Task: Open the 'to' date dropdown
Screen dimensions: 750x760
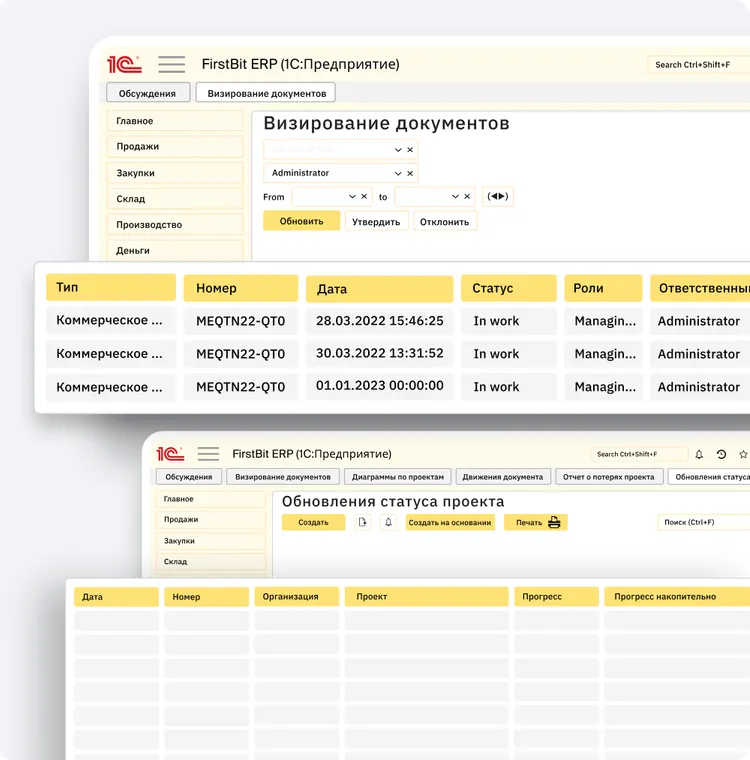Action: (x=455, y=197)
